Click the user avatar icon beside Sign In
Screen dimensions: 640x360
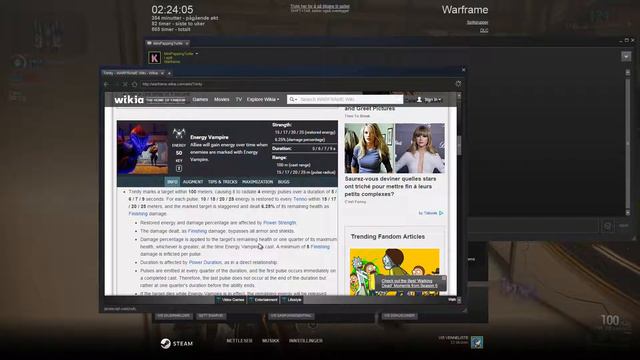(419, 99)
